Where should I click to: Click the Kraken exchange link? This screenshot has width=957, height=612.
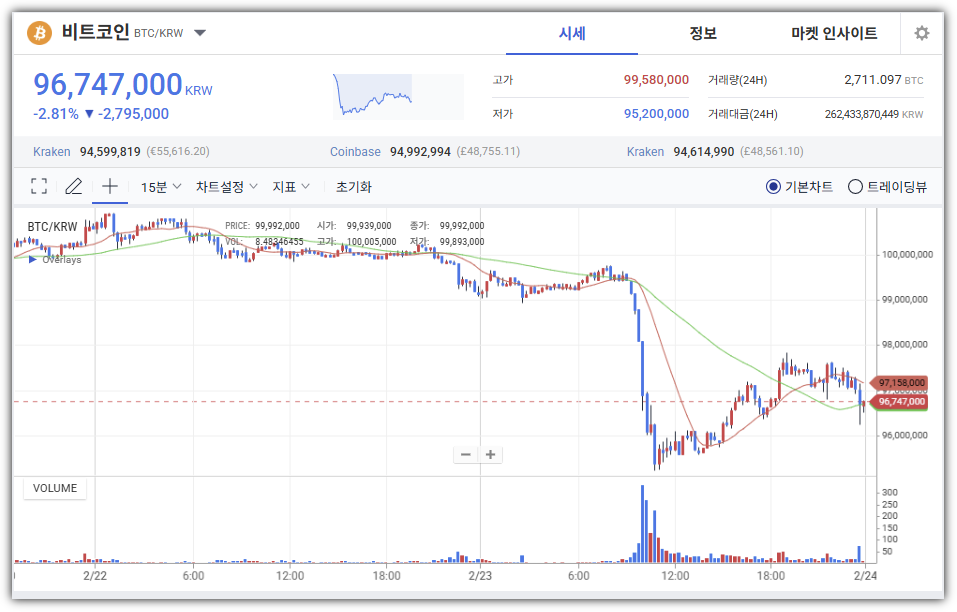[50, 151]
